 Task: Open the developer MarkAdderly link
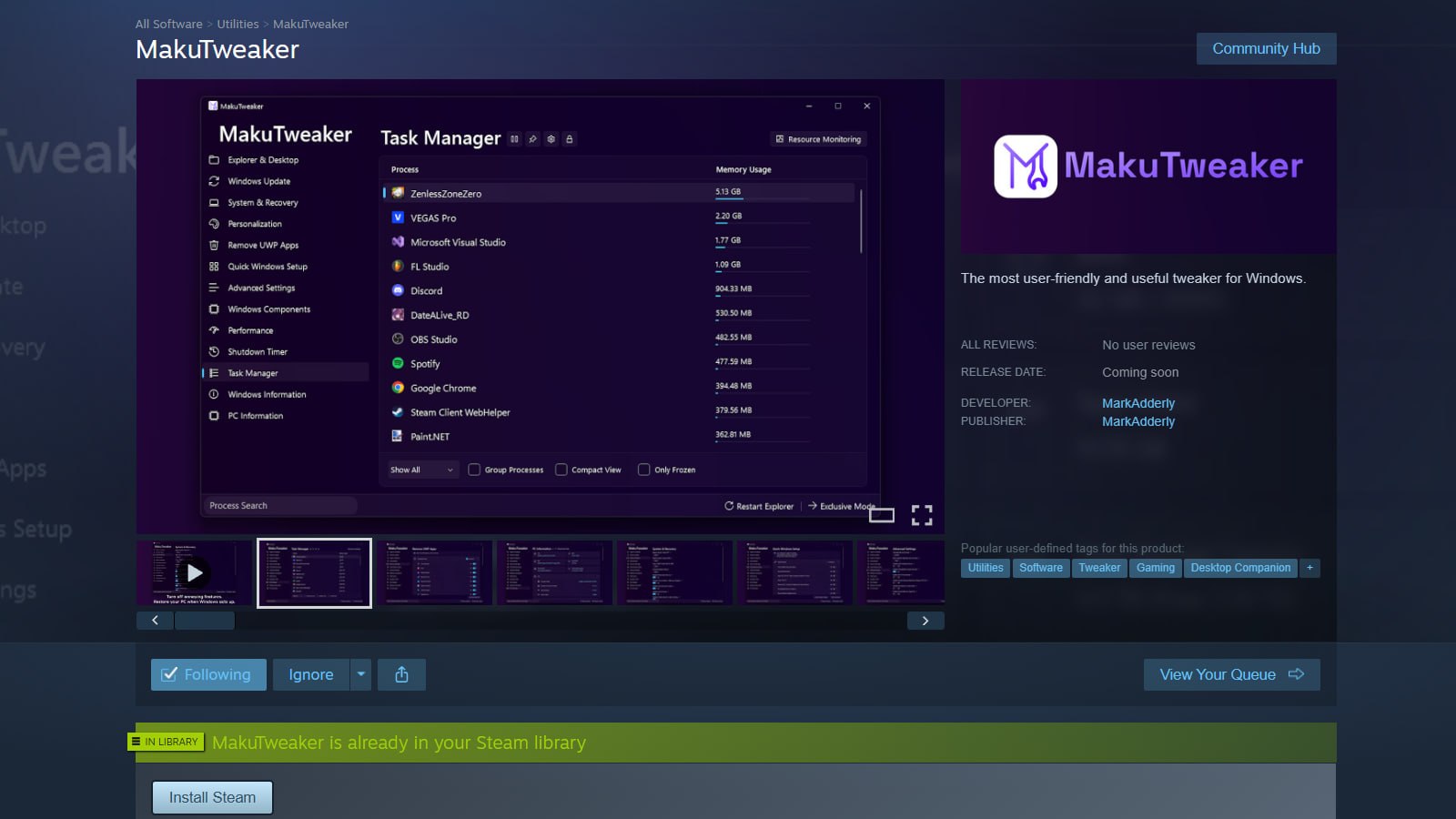click(1138, 403)
